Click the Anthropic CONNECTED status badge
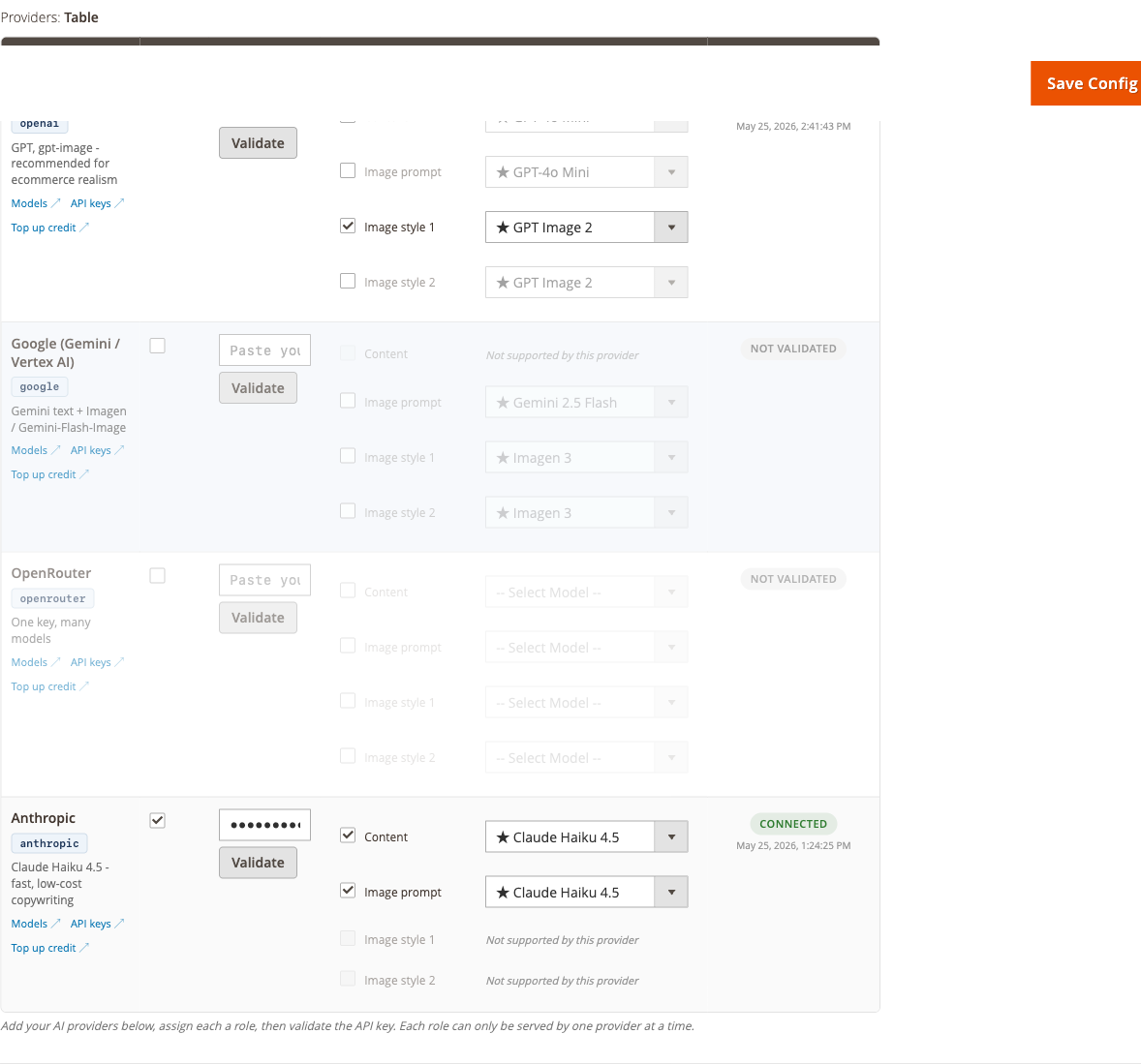The height and width of the screenshot is (1064, 1141). [x=793, y=824]
